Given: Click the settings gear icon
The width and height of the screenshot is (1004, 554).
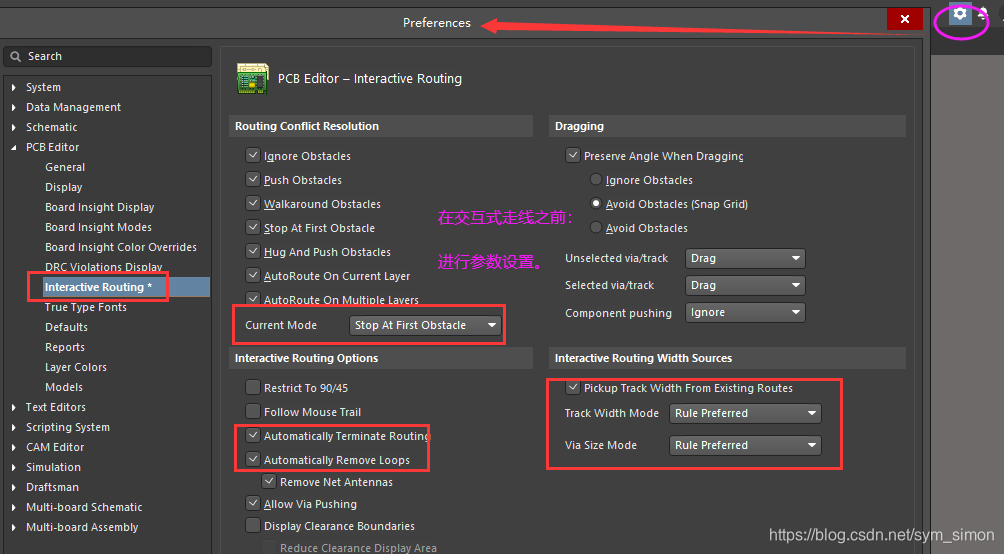Looking at the screenshot, I should coord(960,14).
